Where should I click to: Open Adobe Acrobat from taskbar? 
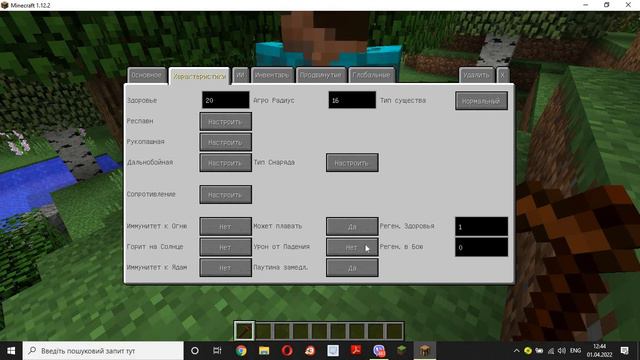(356, 351)
